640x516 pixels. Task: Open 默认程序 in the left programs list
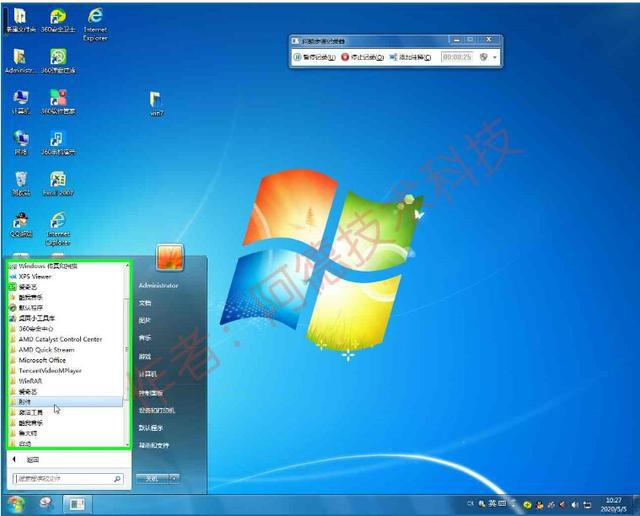pos(66,308)
